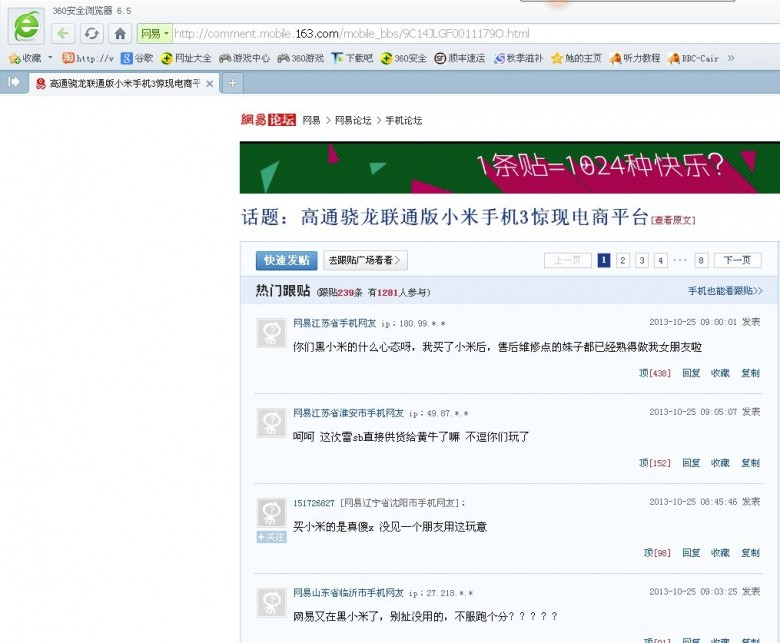Open the 查看原文 link
This screenshot has height=643, width=780.
(x=674, y=220)
